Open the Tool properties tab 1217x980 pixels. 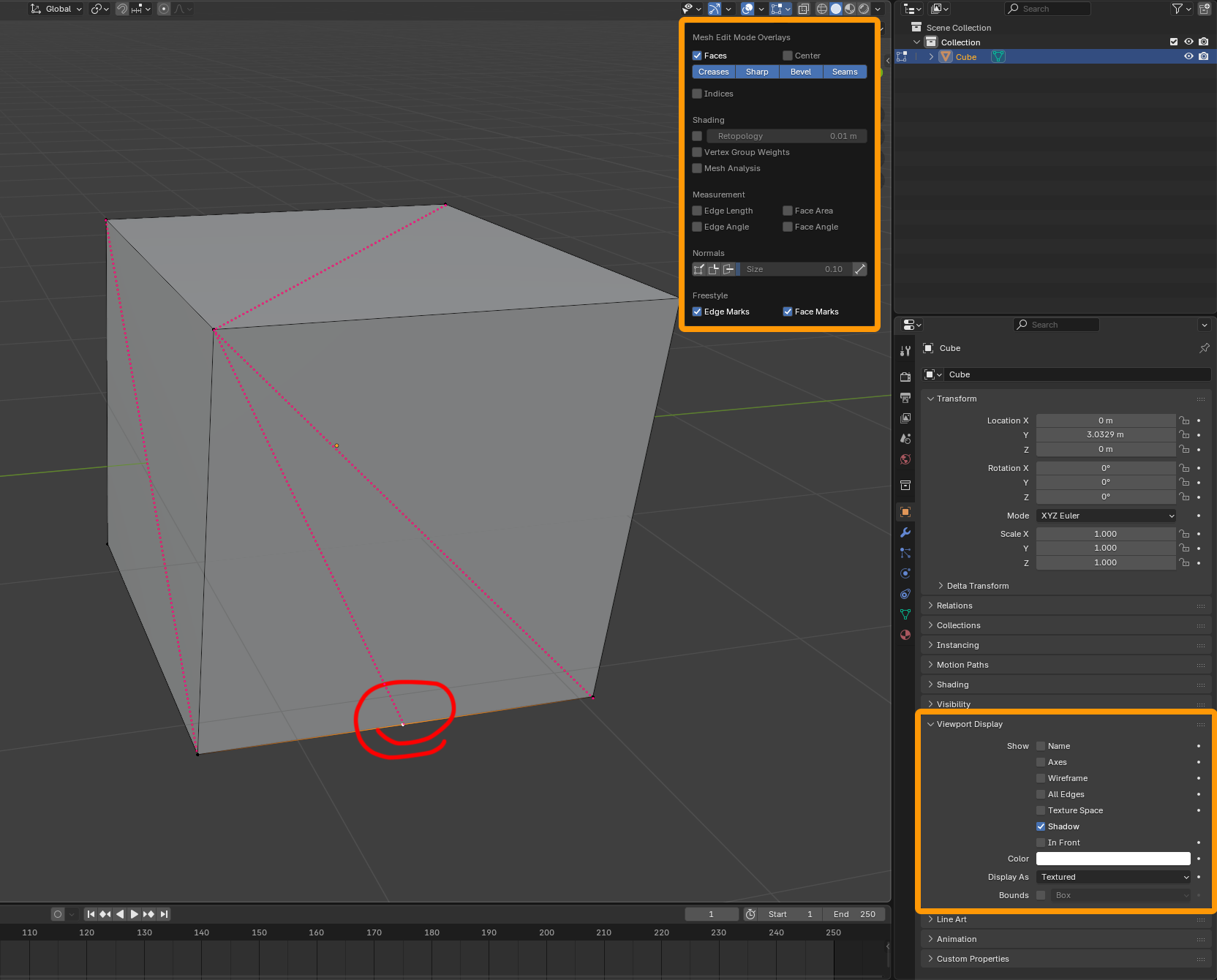pos(905,351)
